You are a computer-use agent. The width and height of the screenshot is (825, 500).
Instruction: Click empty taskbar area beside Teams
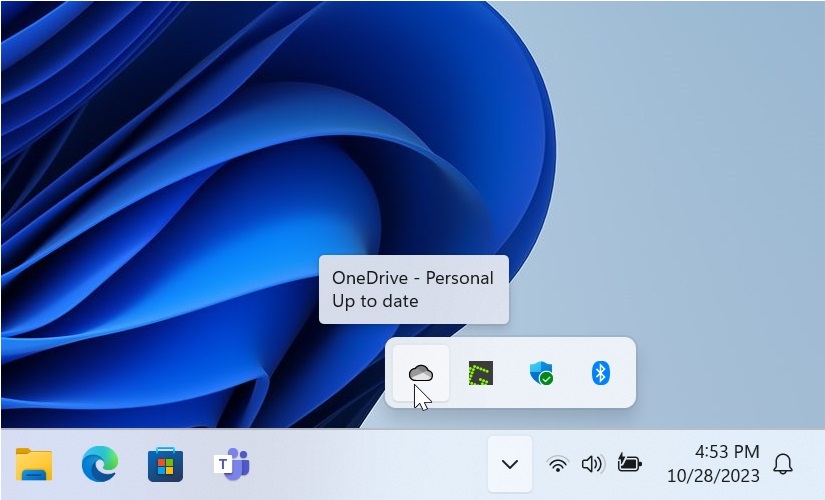pyautogui.click(x=370, y=464)
